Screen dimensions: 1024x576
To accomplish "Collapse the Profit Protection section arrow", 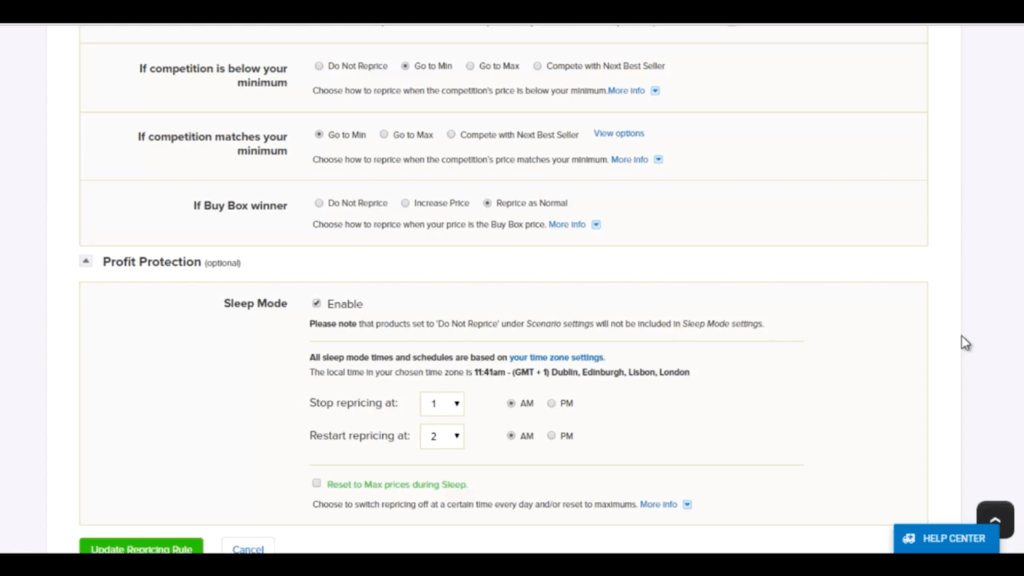I will tap(86, 262).
